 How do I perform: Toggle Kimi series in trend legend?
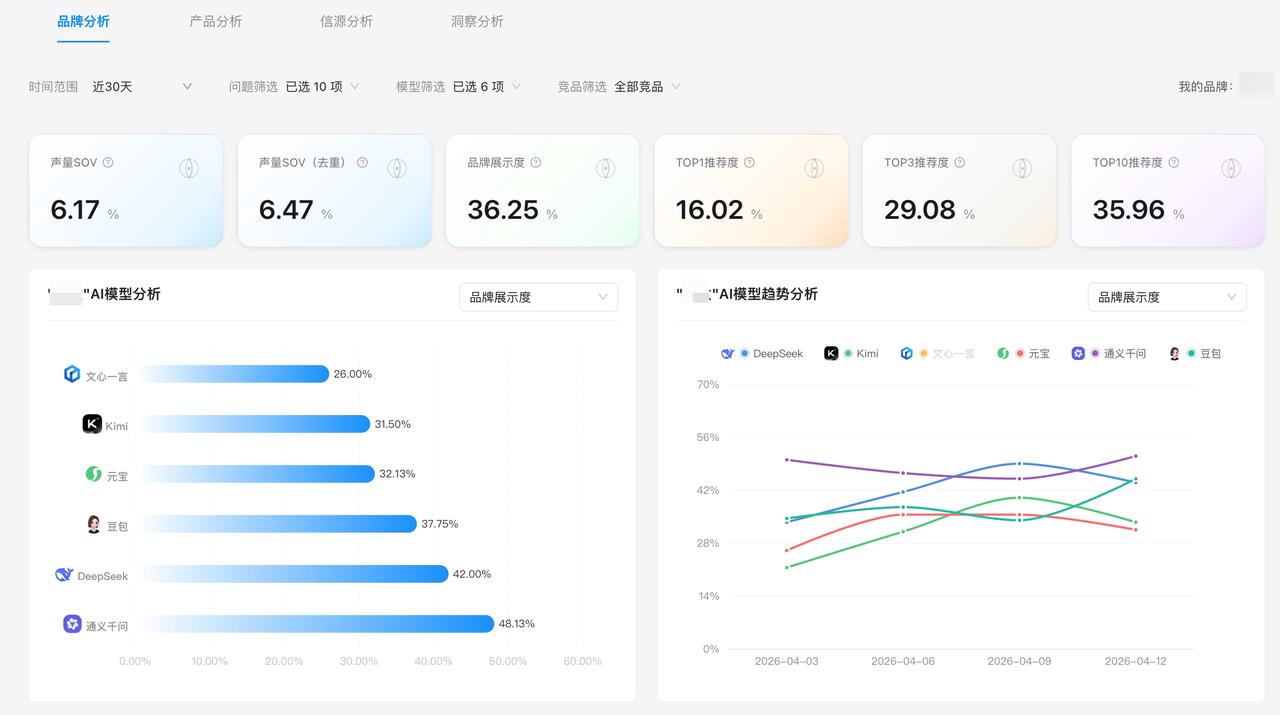[851, 353]
